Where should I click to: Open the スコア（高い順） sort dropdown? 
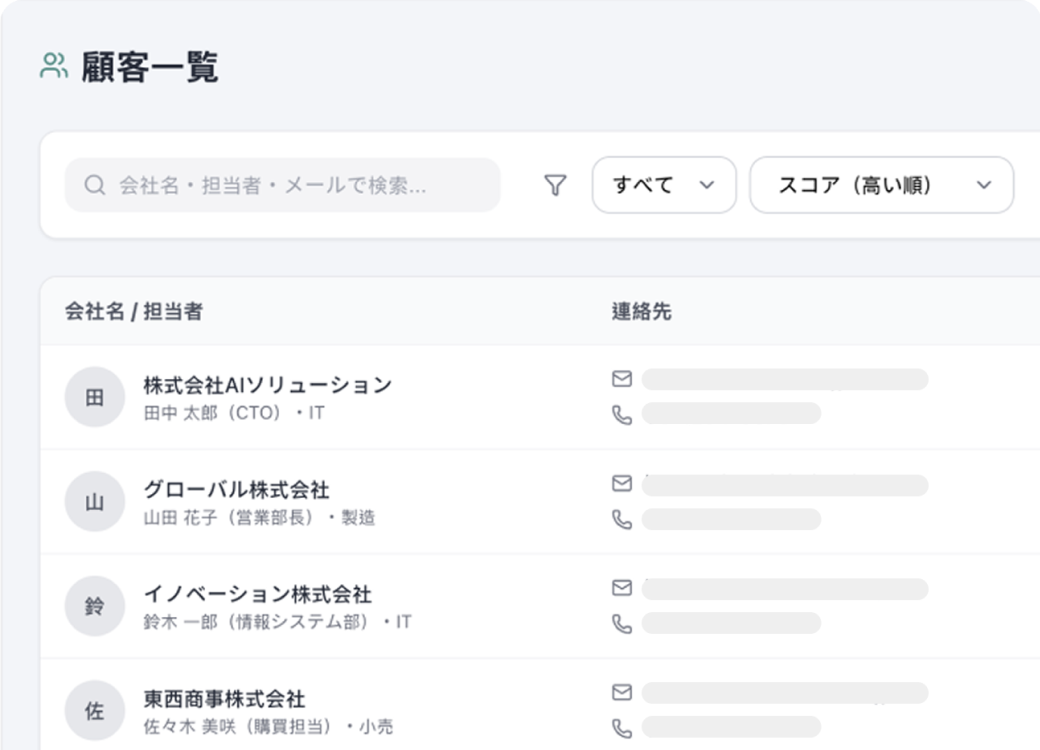click(880, 185)
